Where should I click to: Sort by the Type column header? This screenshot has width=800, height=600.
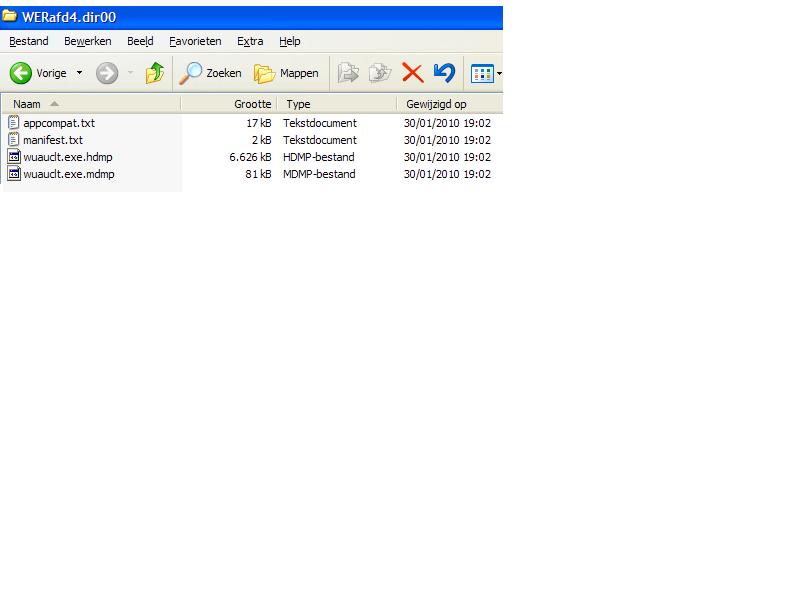[x=337, y=104]
